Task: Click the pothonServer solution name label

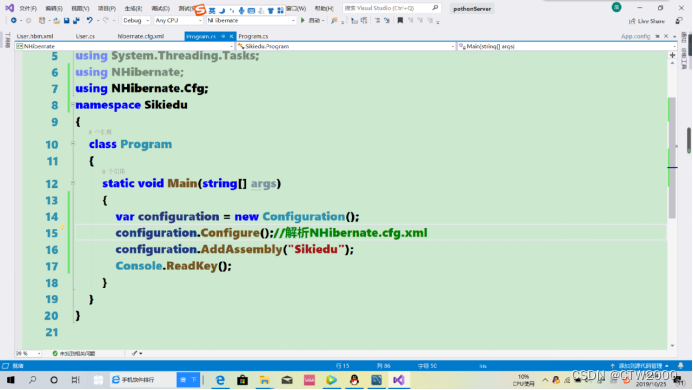Action: 472,8
